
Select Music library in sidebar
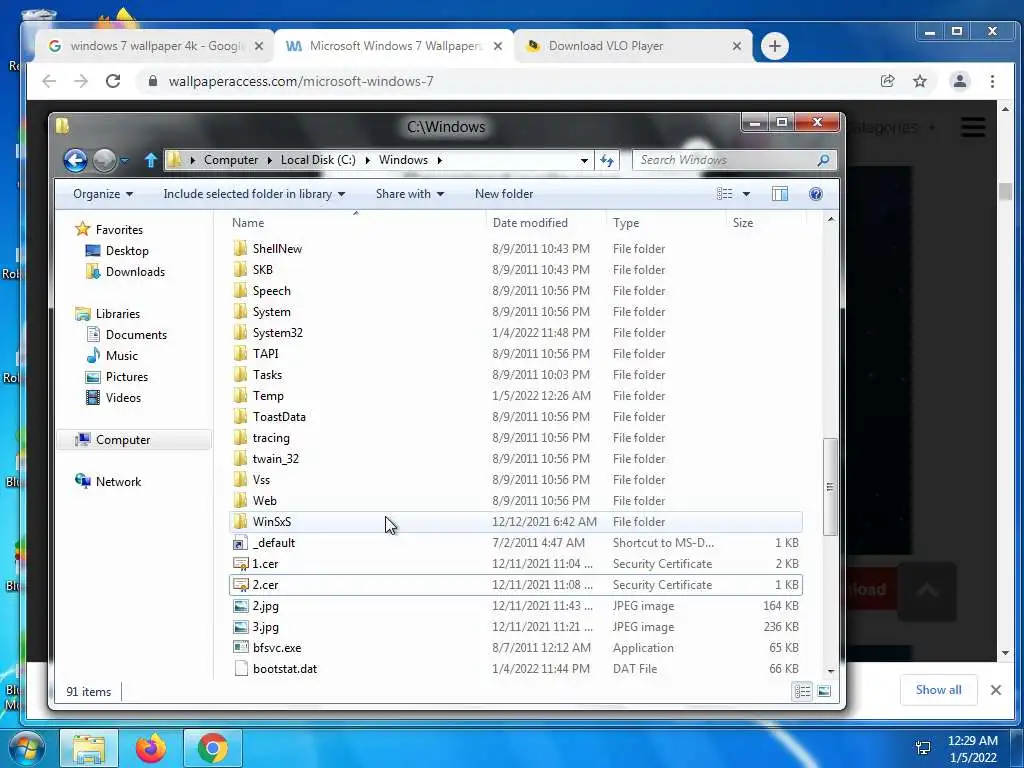coord(121,356)
